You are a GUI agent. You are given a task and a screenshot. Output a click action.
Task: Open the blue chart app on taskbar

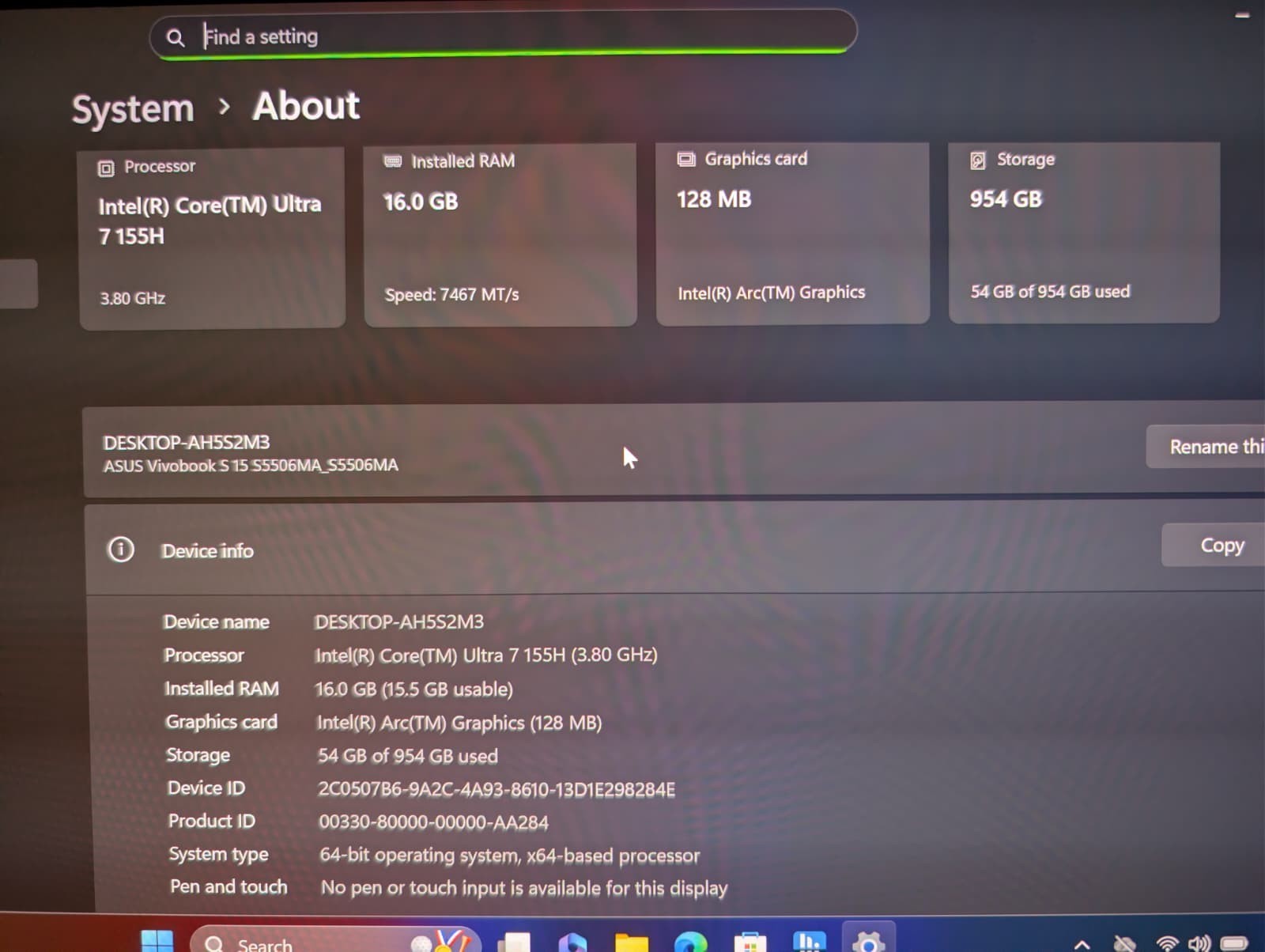coord(809,941)
